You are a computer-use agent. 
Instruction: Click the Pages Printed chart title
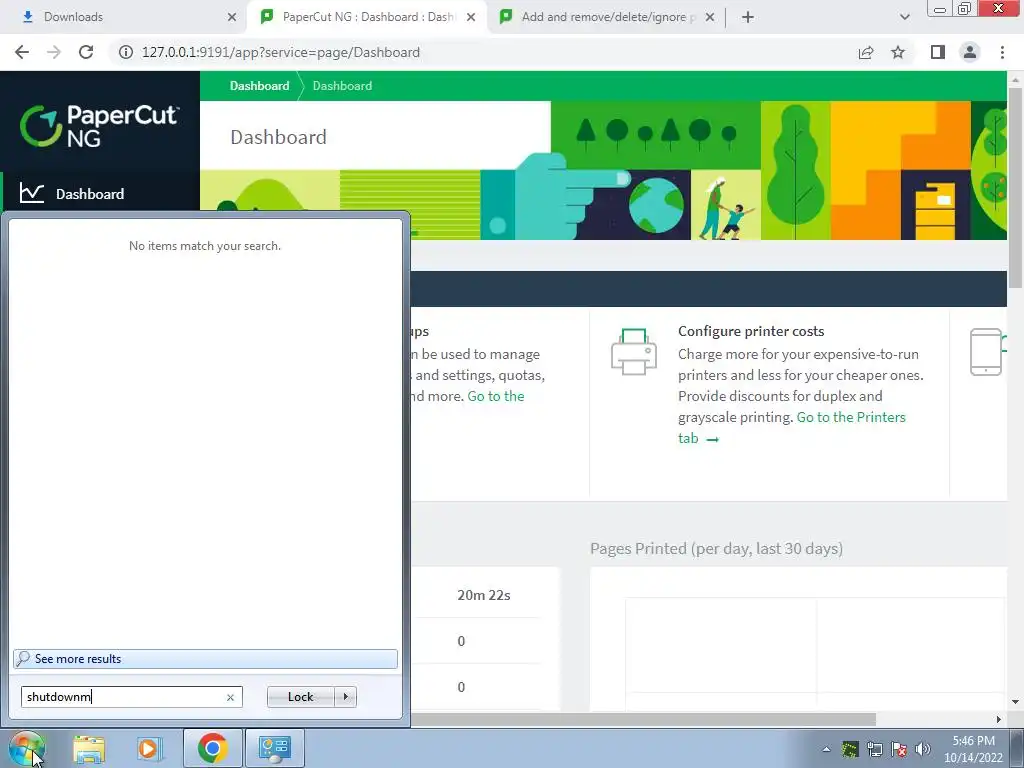pyautogui.click(x=716, y=549)
